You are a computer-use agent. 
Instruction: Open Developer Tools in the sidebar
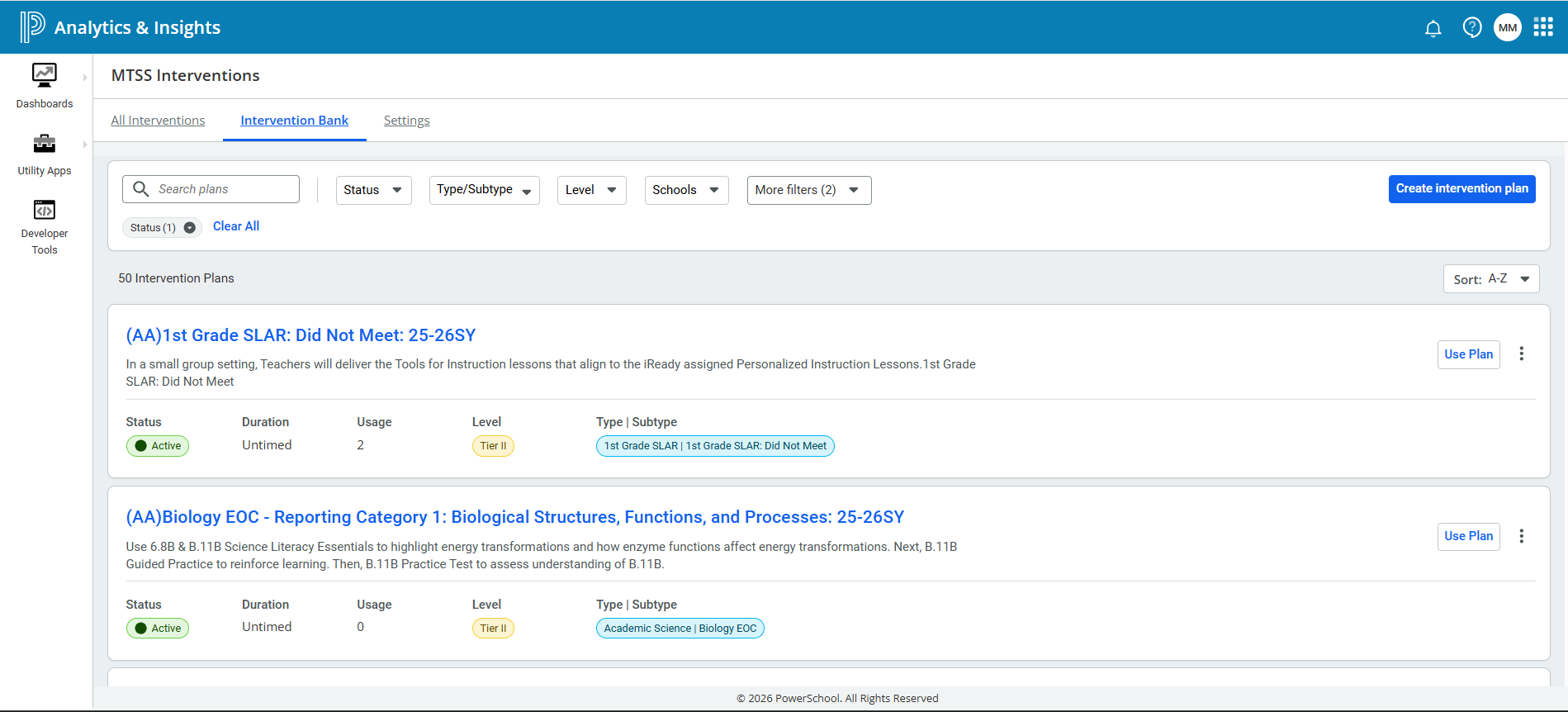coord(45,227)
